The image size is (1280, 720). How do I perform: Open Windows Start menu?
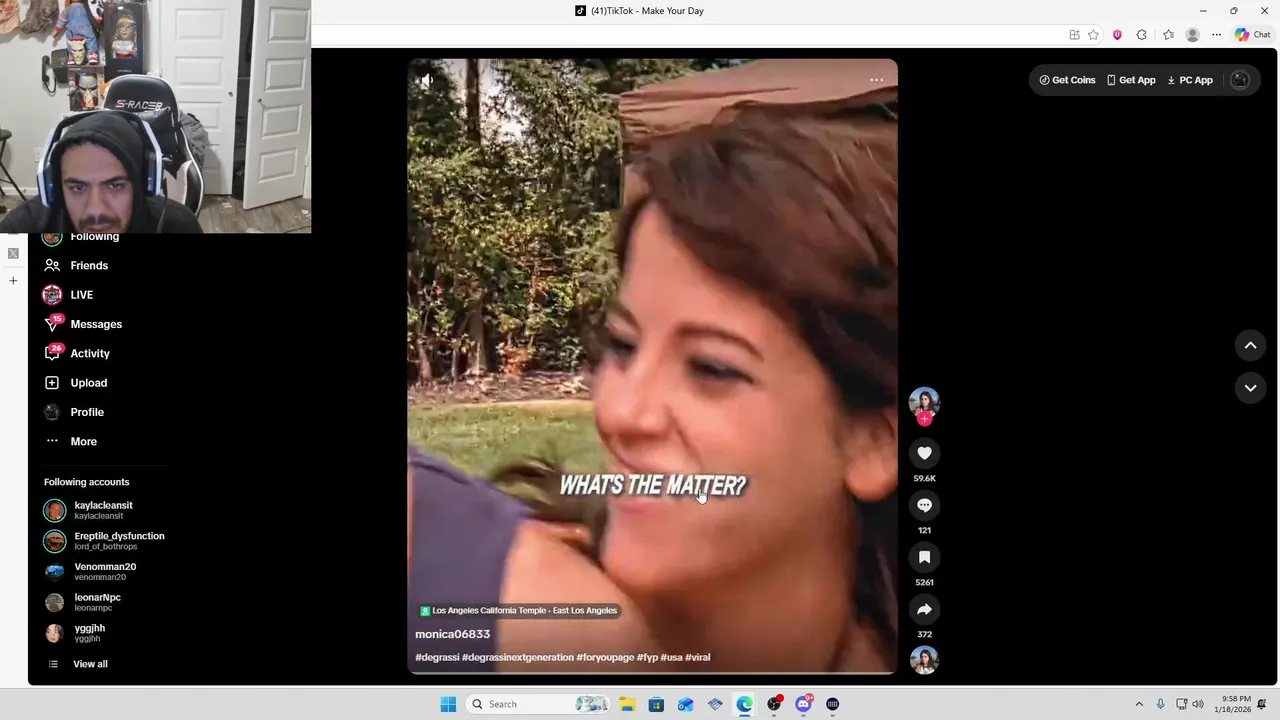tap(448, 704)
